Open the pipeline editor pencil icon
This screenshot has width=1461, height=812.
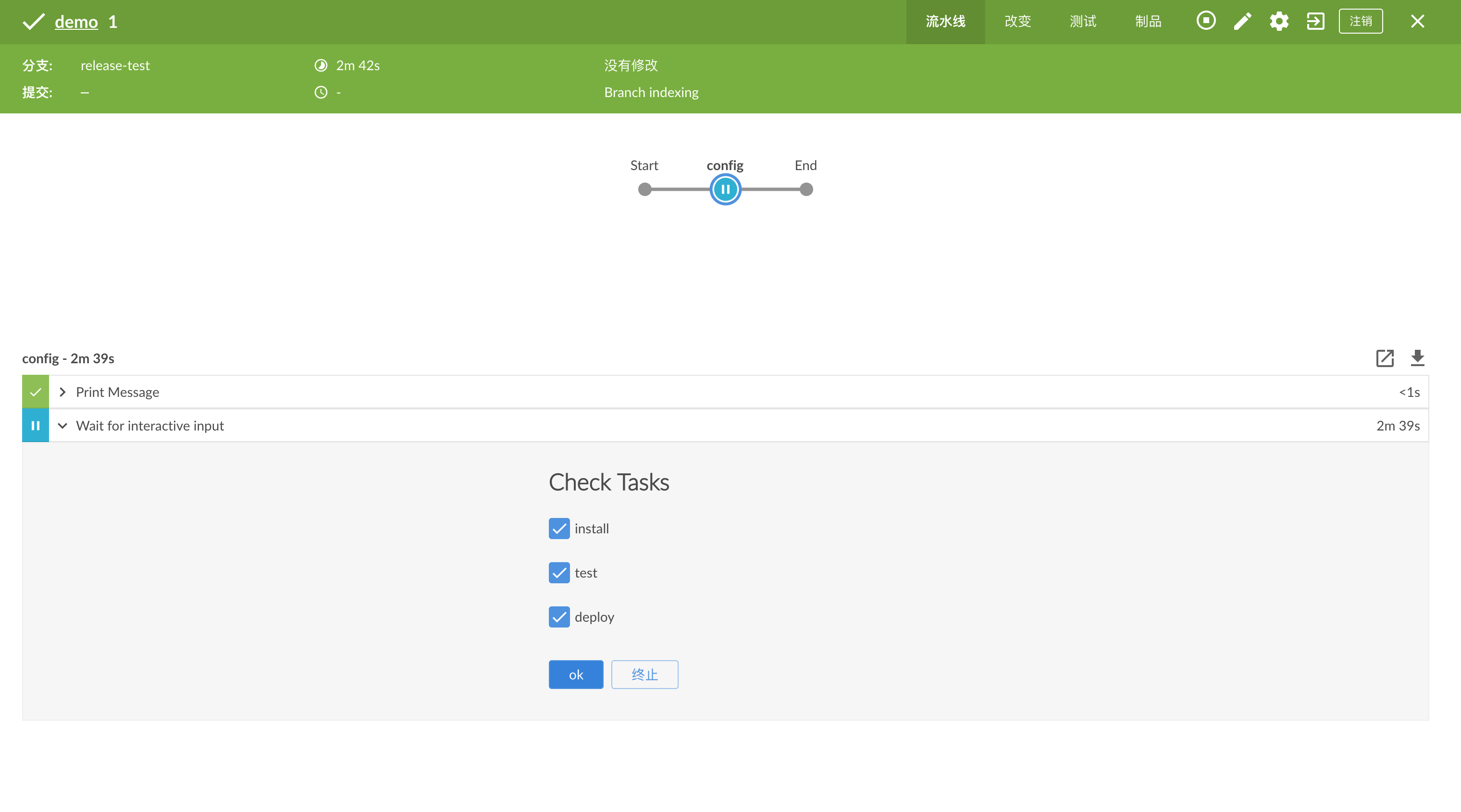[1242, 22]
